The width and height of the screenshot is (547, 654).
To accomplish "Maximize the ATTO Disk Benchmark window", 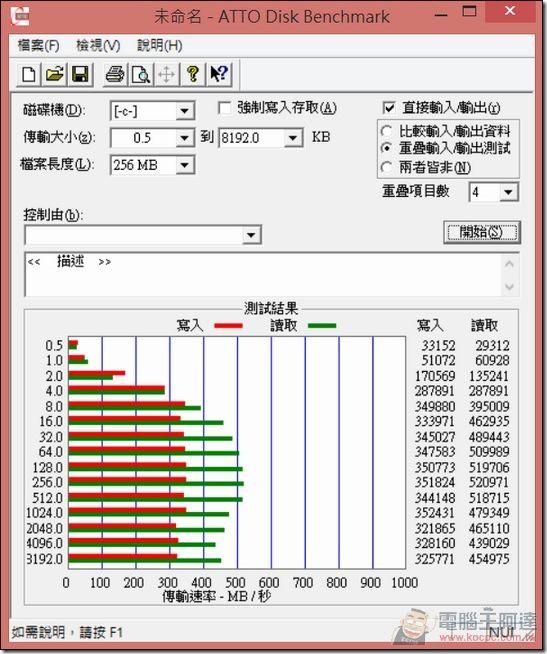I will 469,11.
